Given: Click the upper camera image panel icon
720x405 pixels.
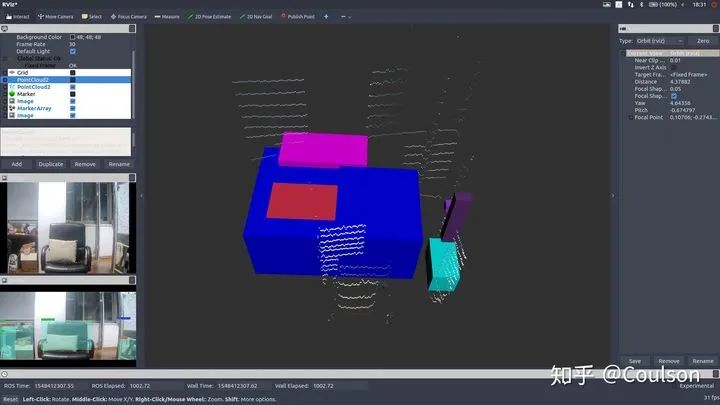Looking at the screenshot, I should tap(4, 178).
